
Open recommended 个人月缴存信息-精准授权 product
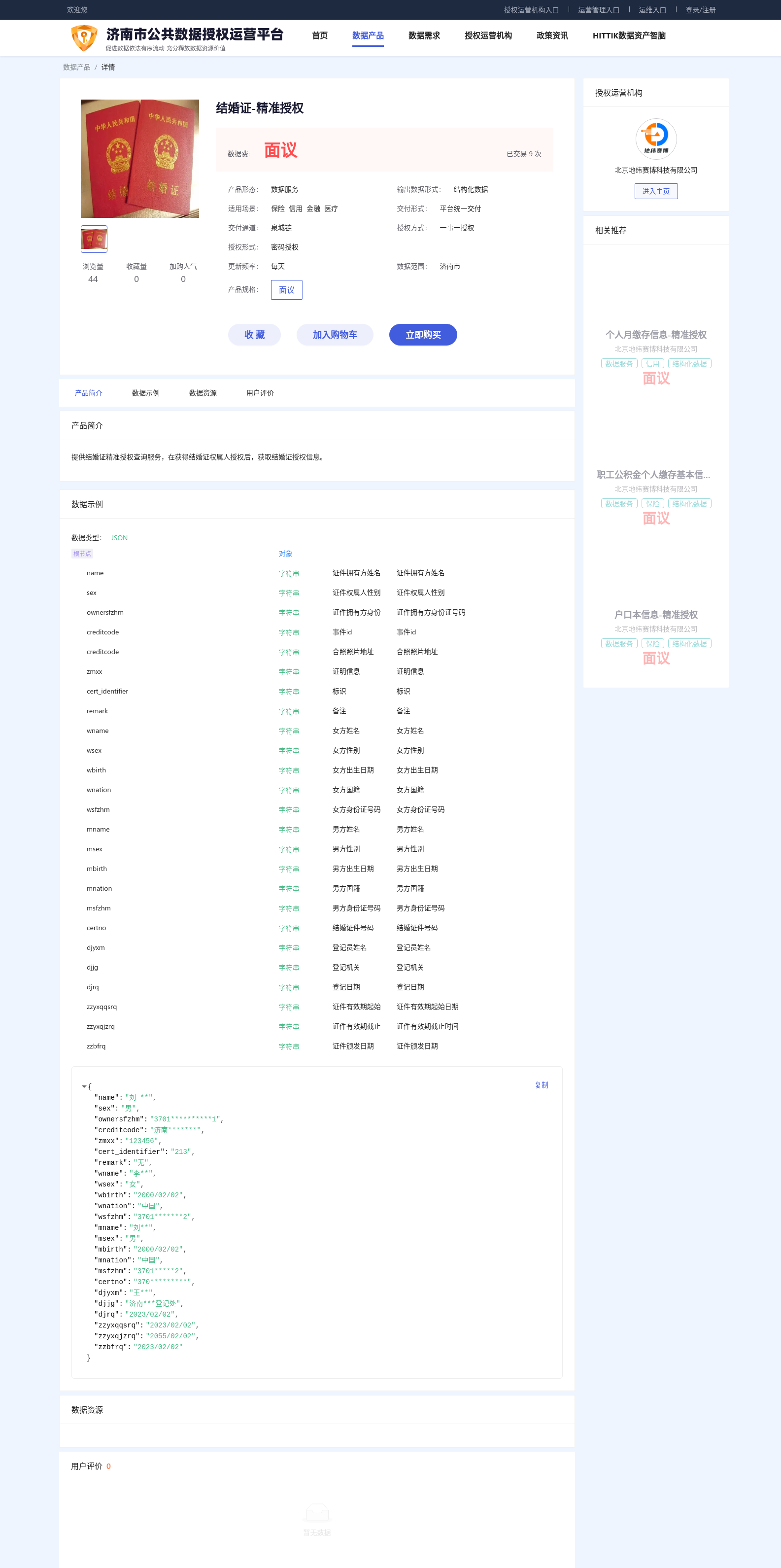(656, 335)
